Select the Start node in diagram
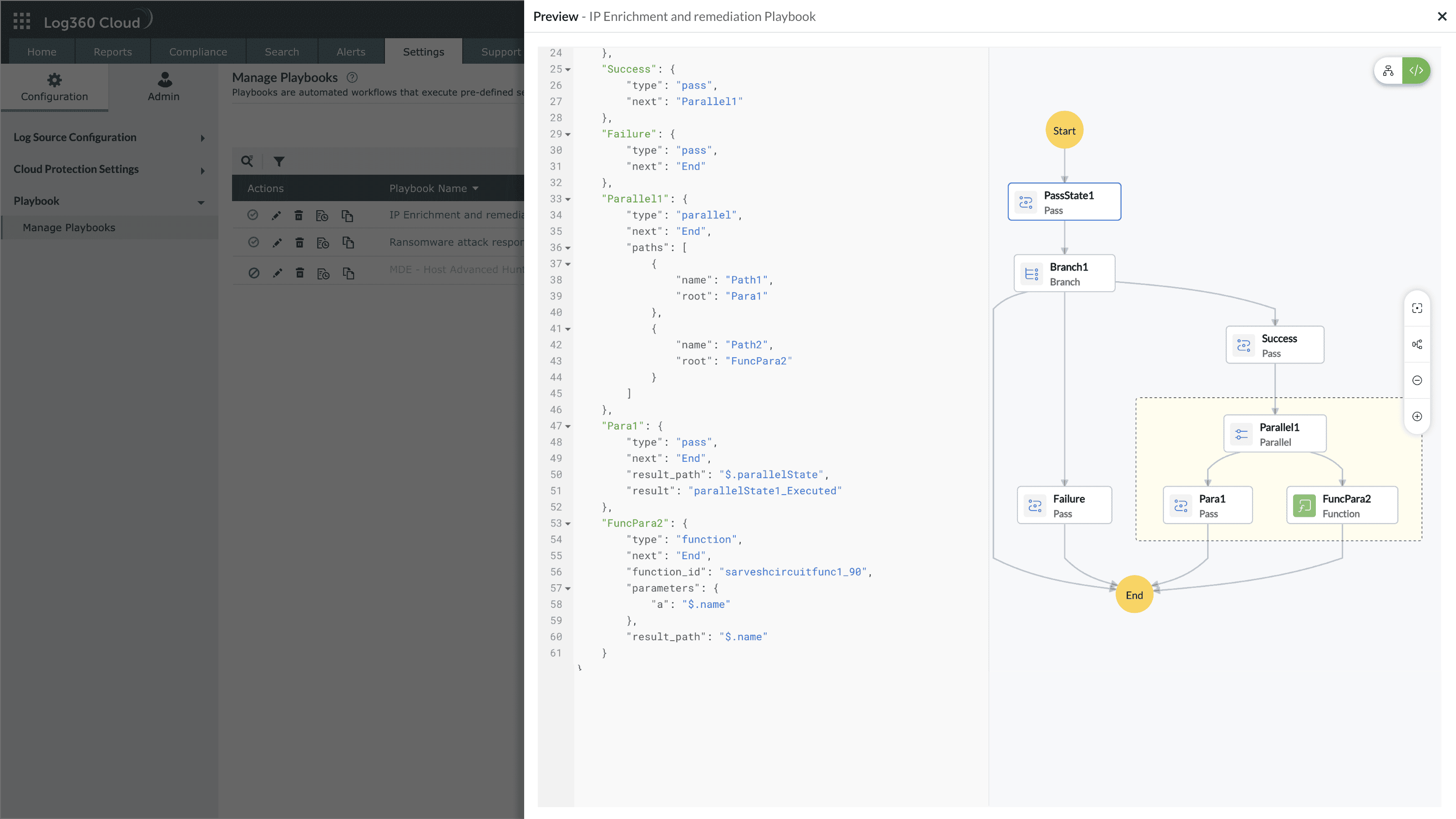The width and height of the screenshot is (1456, 819). 1064,131
